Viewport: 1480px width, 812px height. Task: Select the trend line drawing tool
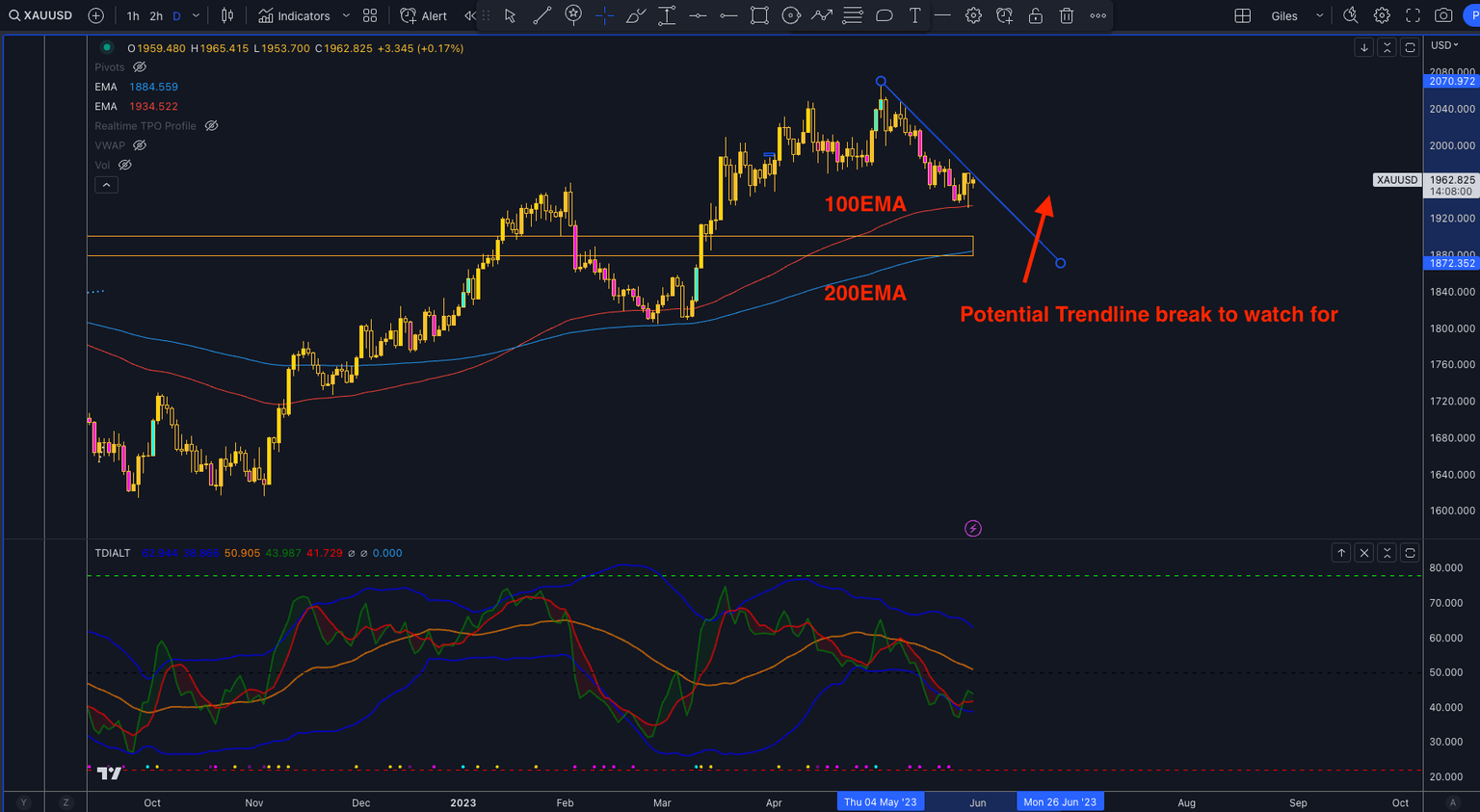542,15
